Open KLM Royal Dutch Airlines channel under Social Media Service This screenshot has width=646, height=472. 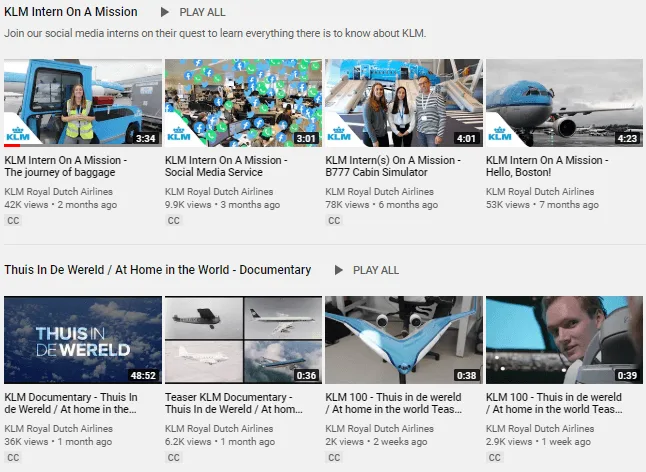tap(219, 192)
